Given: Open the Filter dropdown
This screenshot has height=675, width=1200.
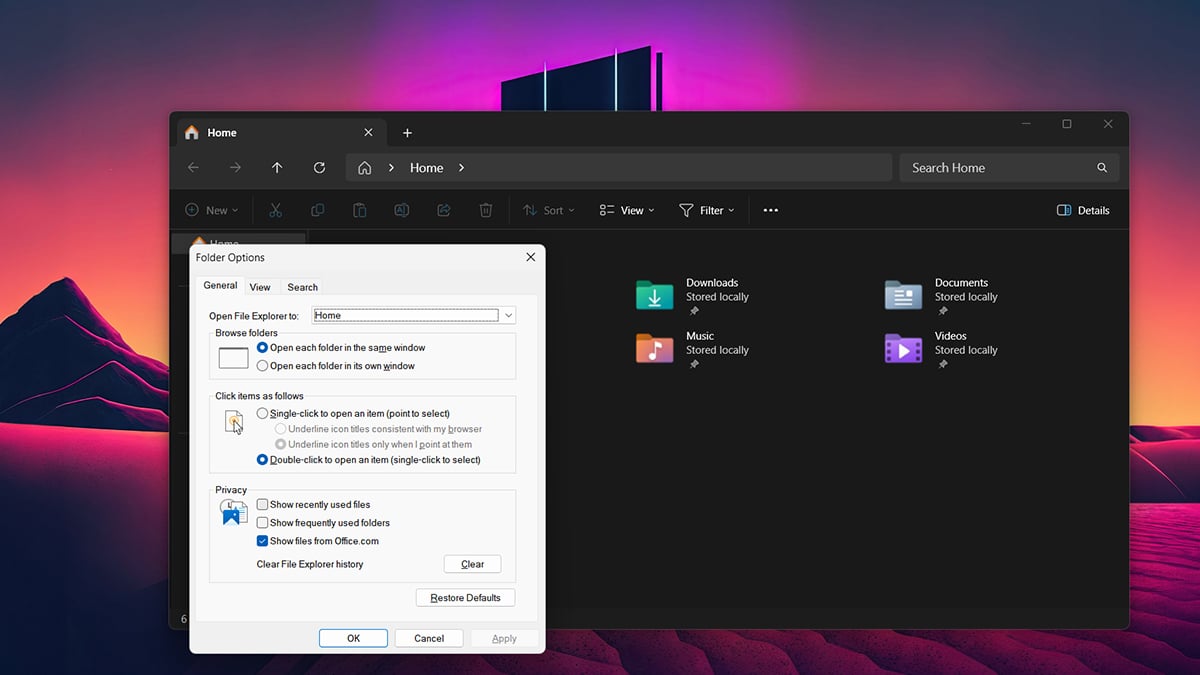Looking at the screenshot, I should [x=706, y=210].
